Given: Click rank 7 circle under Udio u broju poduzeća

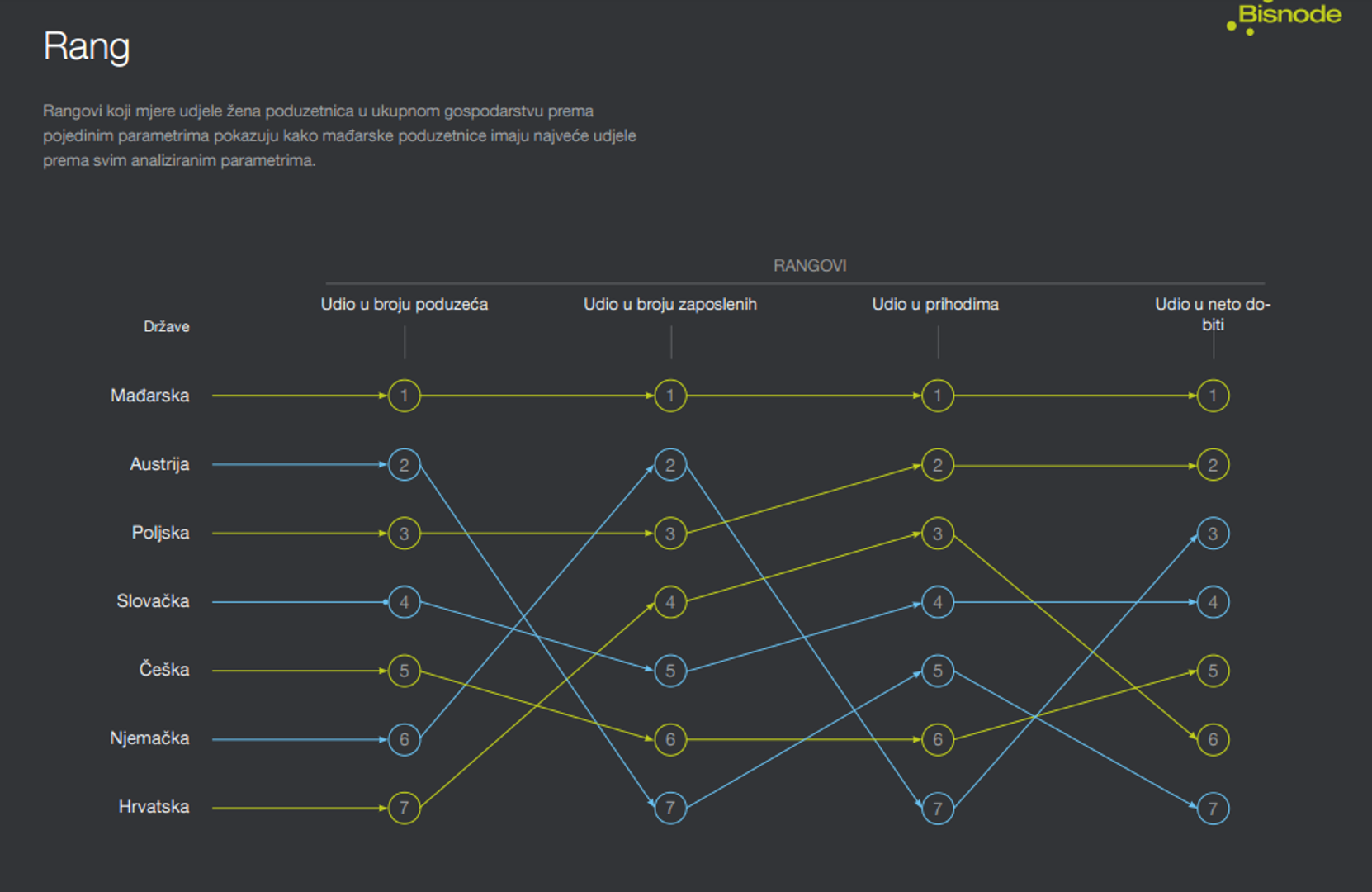Looking at the screenshot, I should coord(404,808).
